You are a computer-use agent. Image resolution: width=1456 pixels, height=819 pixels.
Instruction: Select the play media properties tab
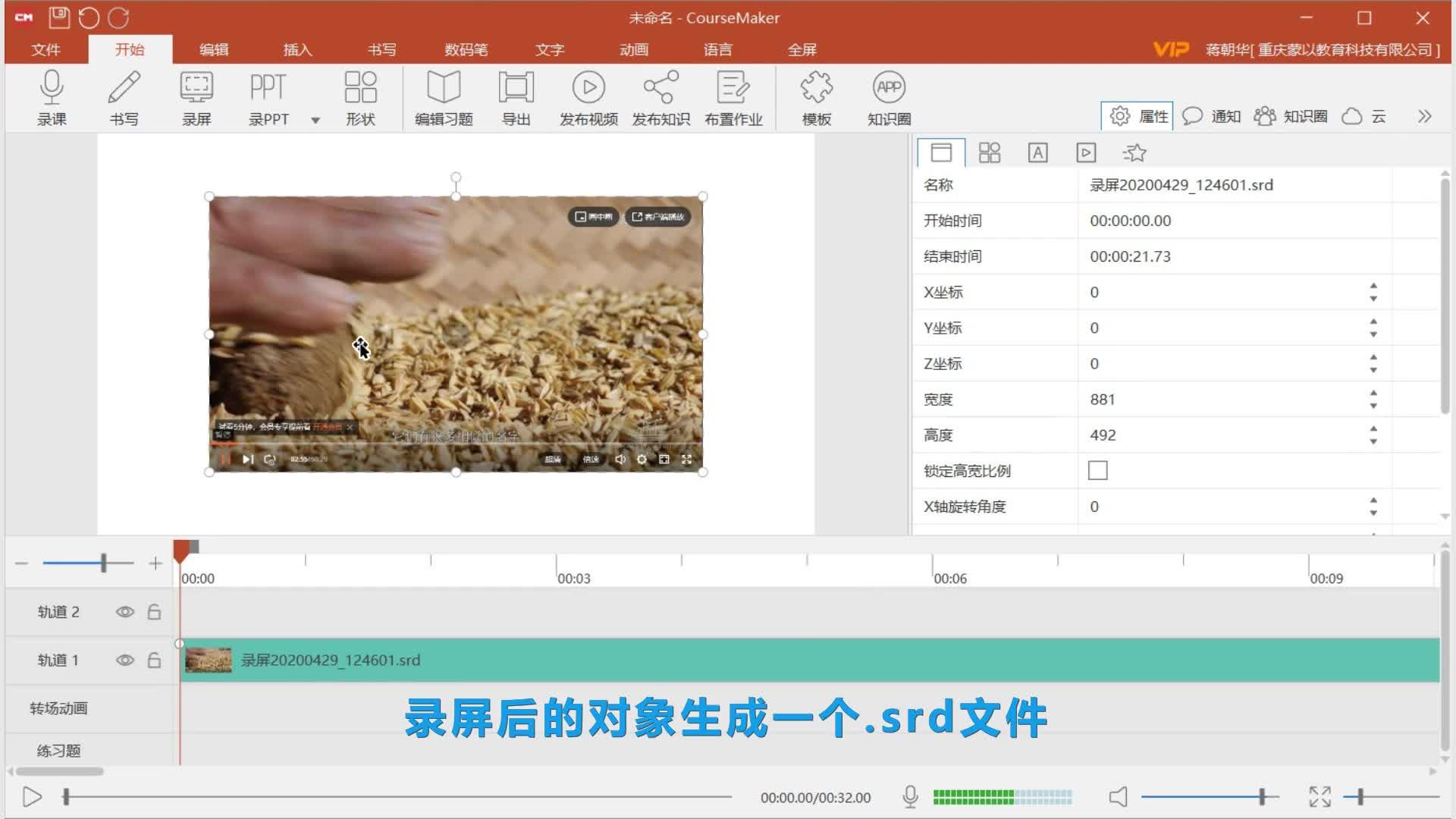(x=1086, y=152)
